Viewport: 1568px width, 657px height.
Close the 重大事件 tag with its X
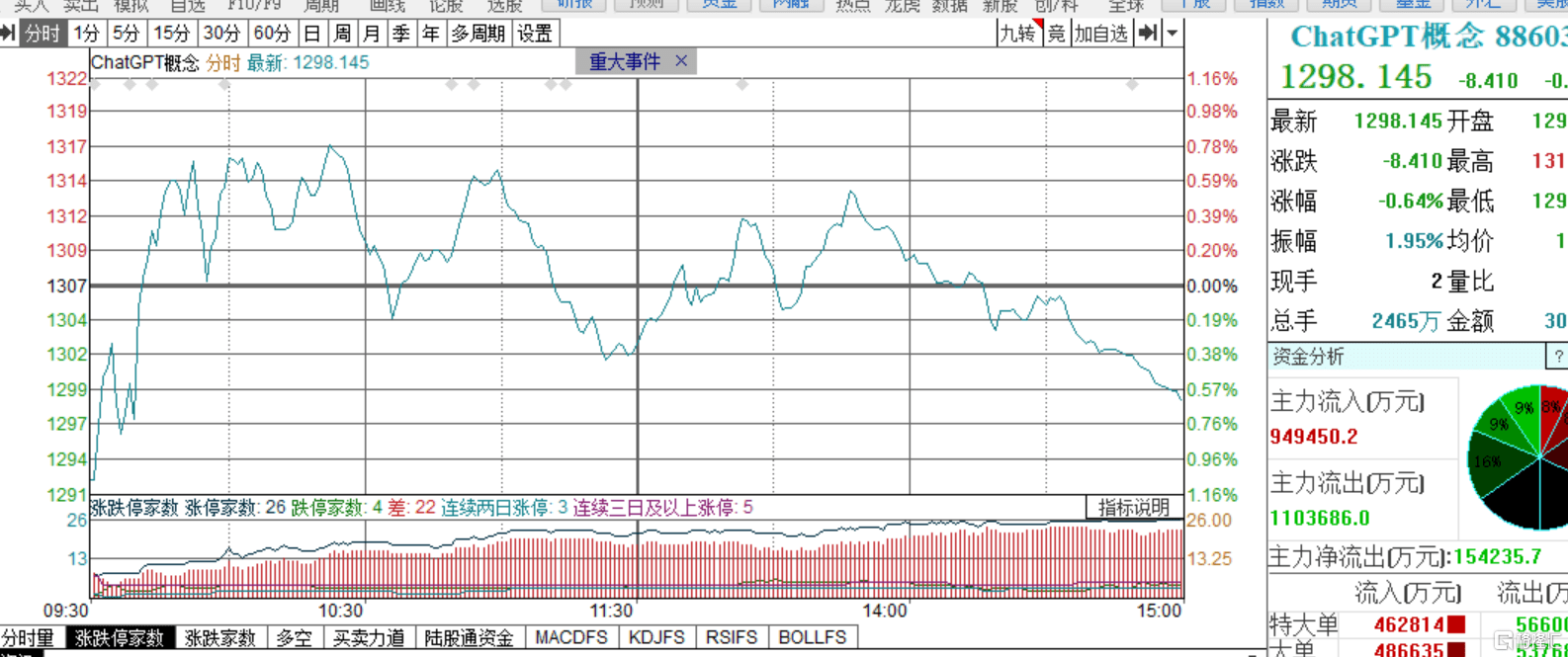coord(681,61)
